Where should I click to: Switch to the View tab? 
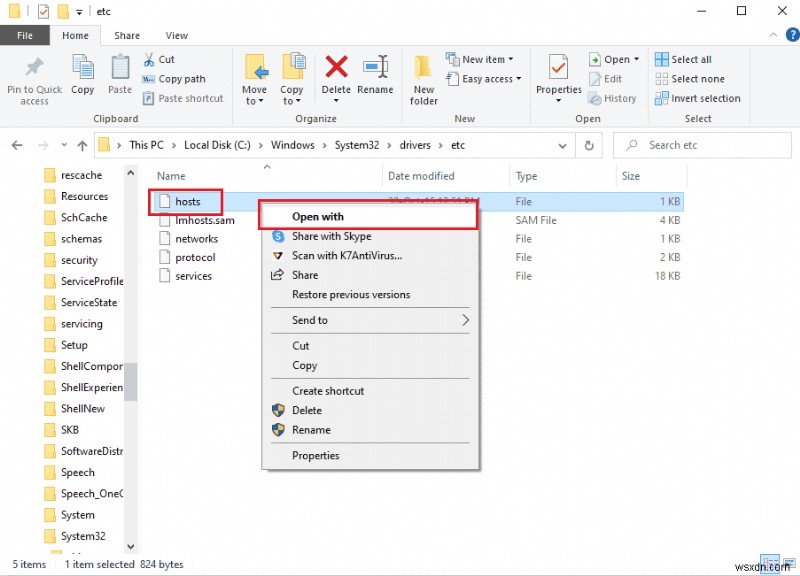pos(177,35)
